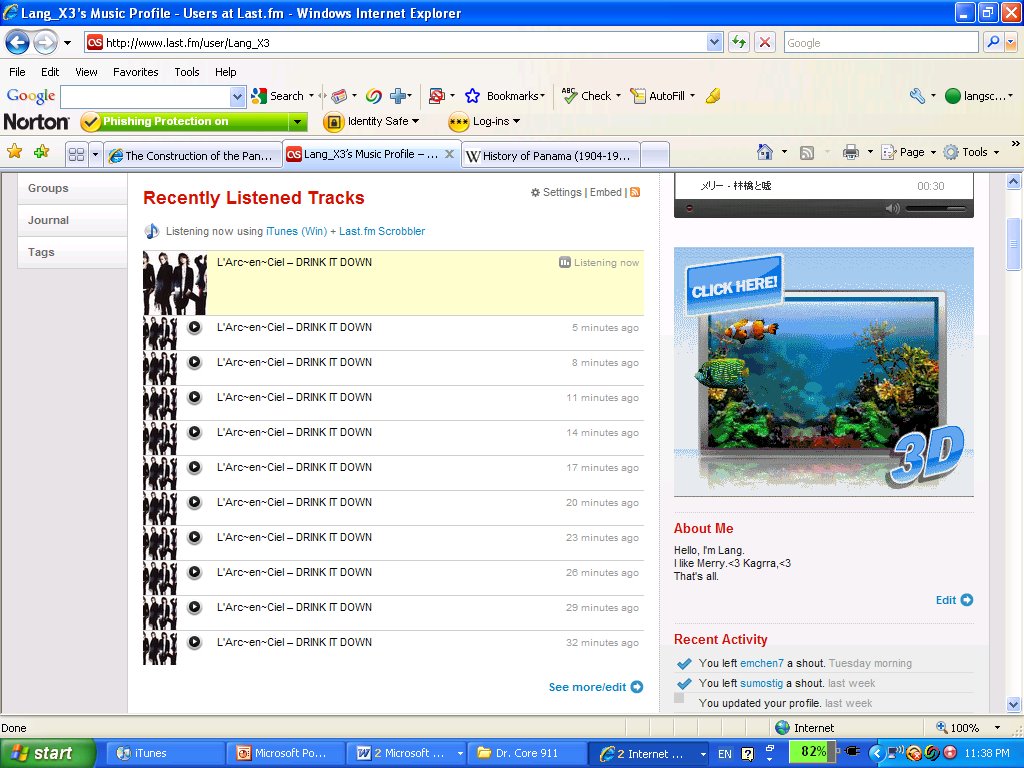Click the page vertical scrollbar thumb
Screen dimensions: 1024x768
tap(1013, 243)
